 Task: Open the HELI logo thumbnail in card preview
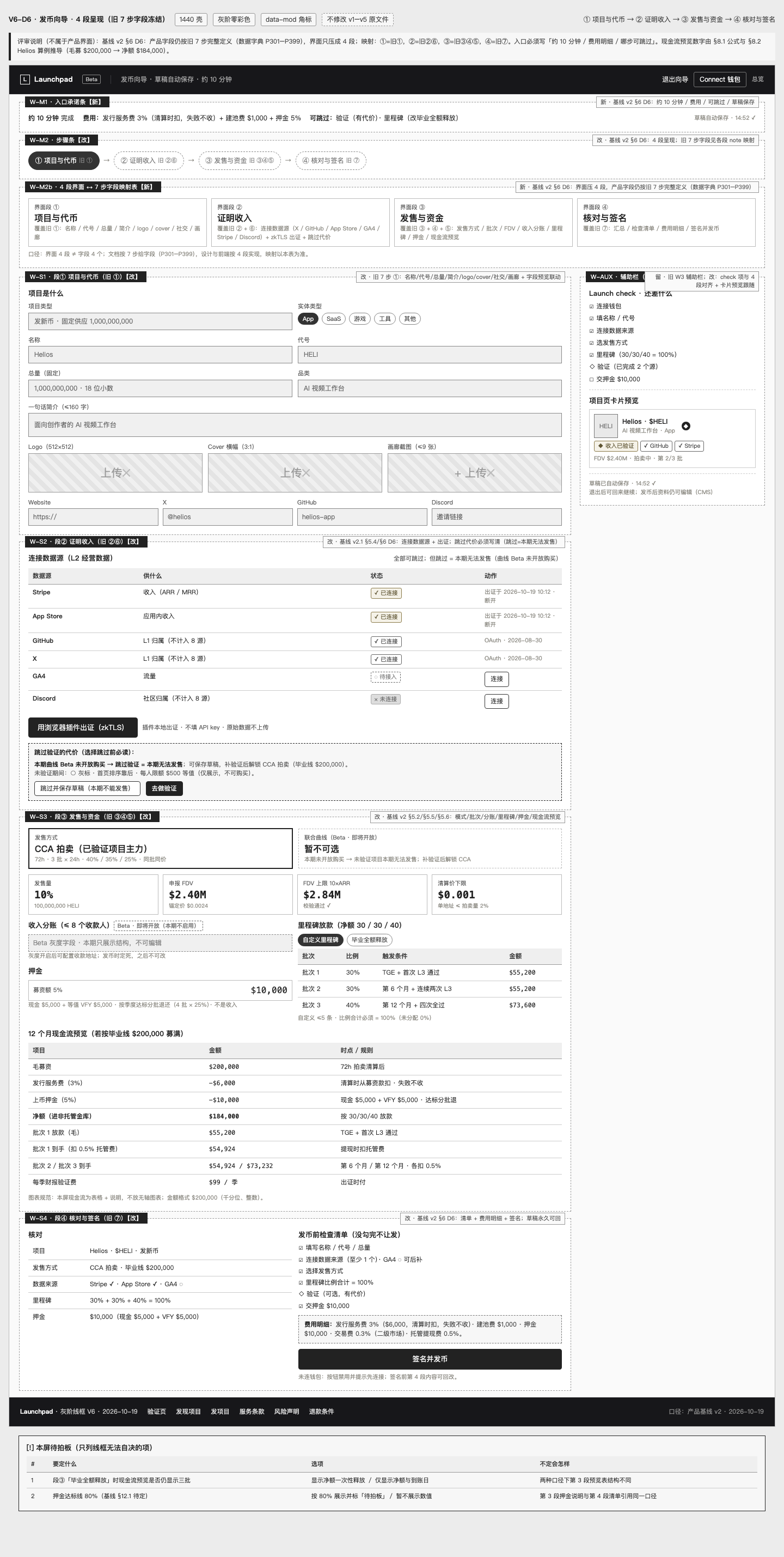[606, 426]
